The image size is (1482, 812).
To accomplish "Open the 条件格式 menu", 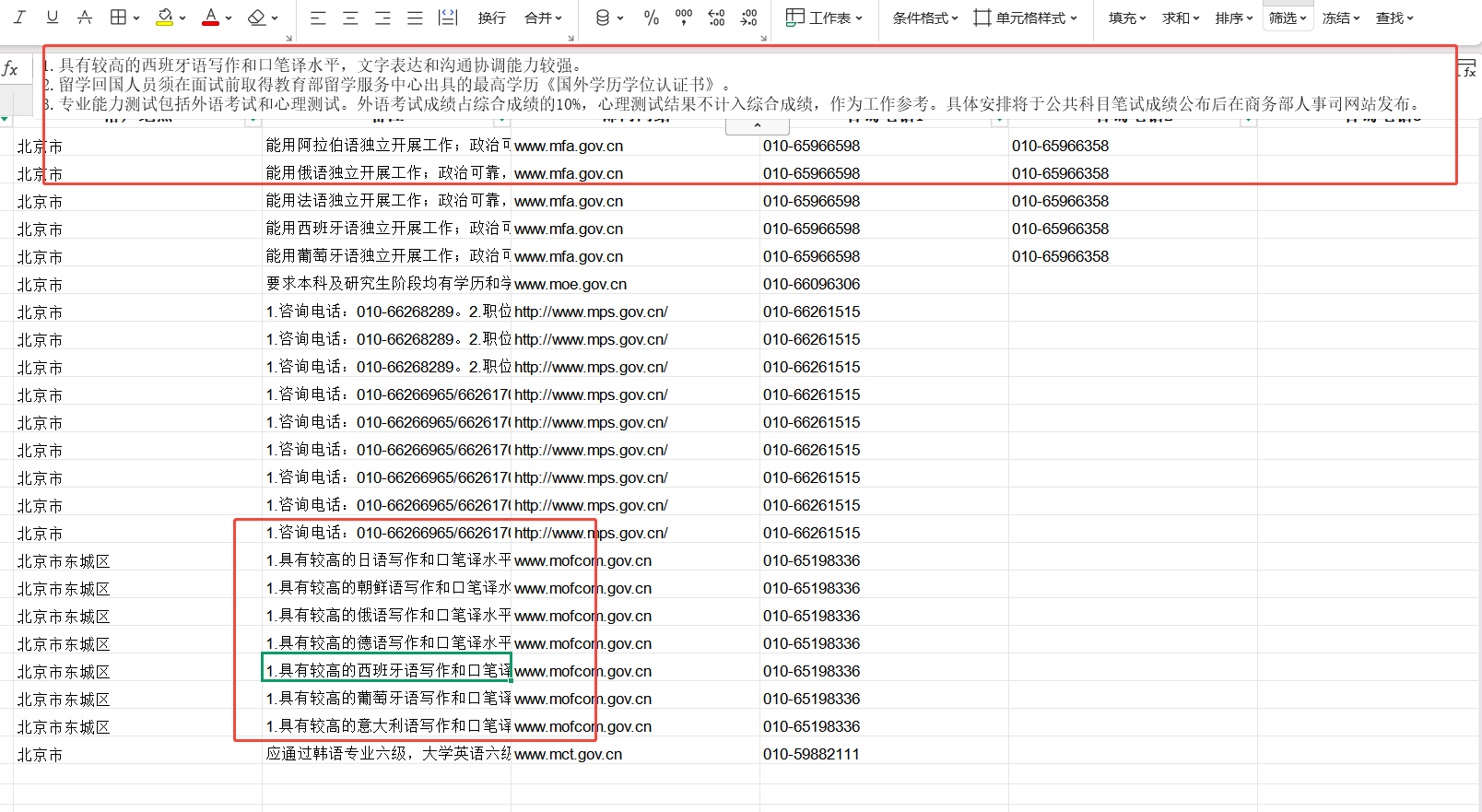I will click(x=924, y=18).
